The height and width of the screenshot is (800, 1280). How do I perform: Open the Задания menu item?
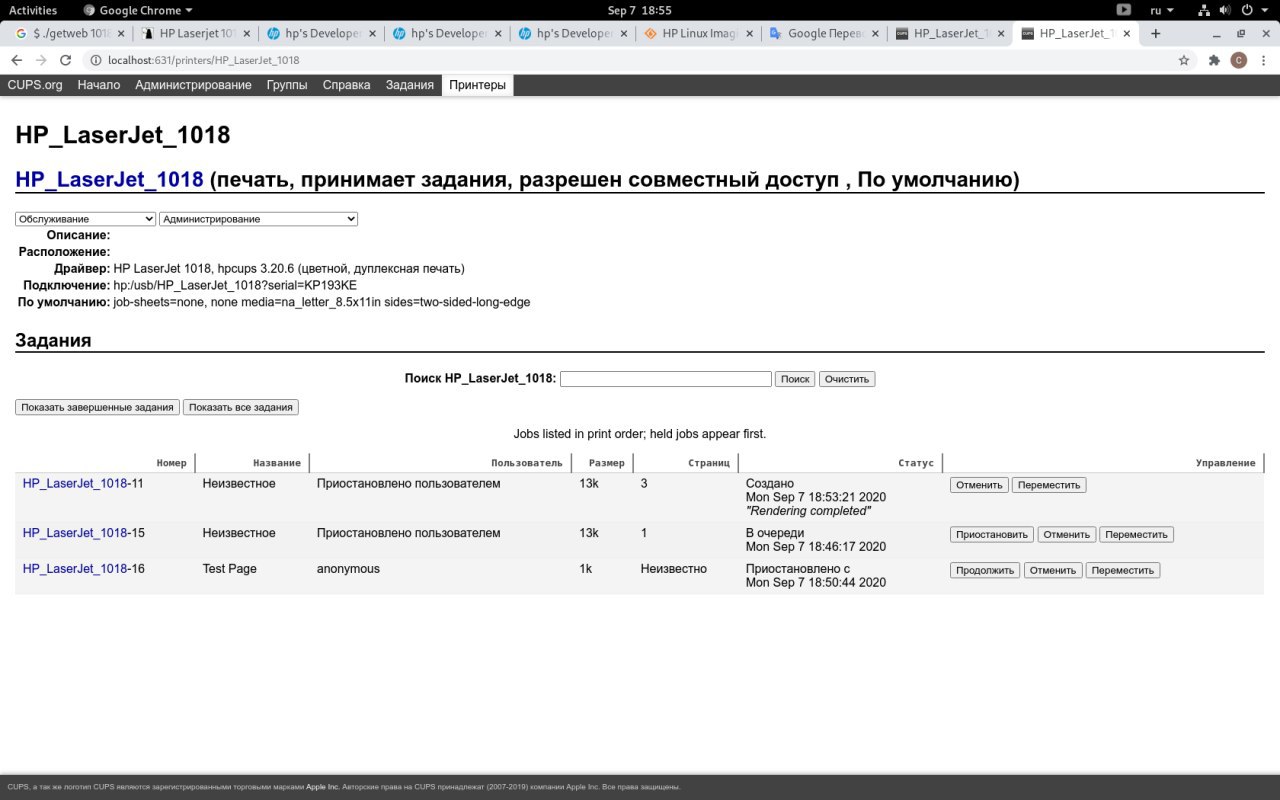click(410, 85)
